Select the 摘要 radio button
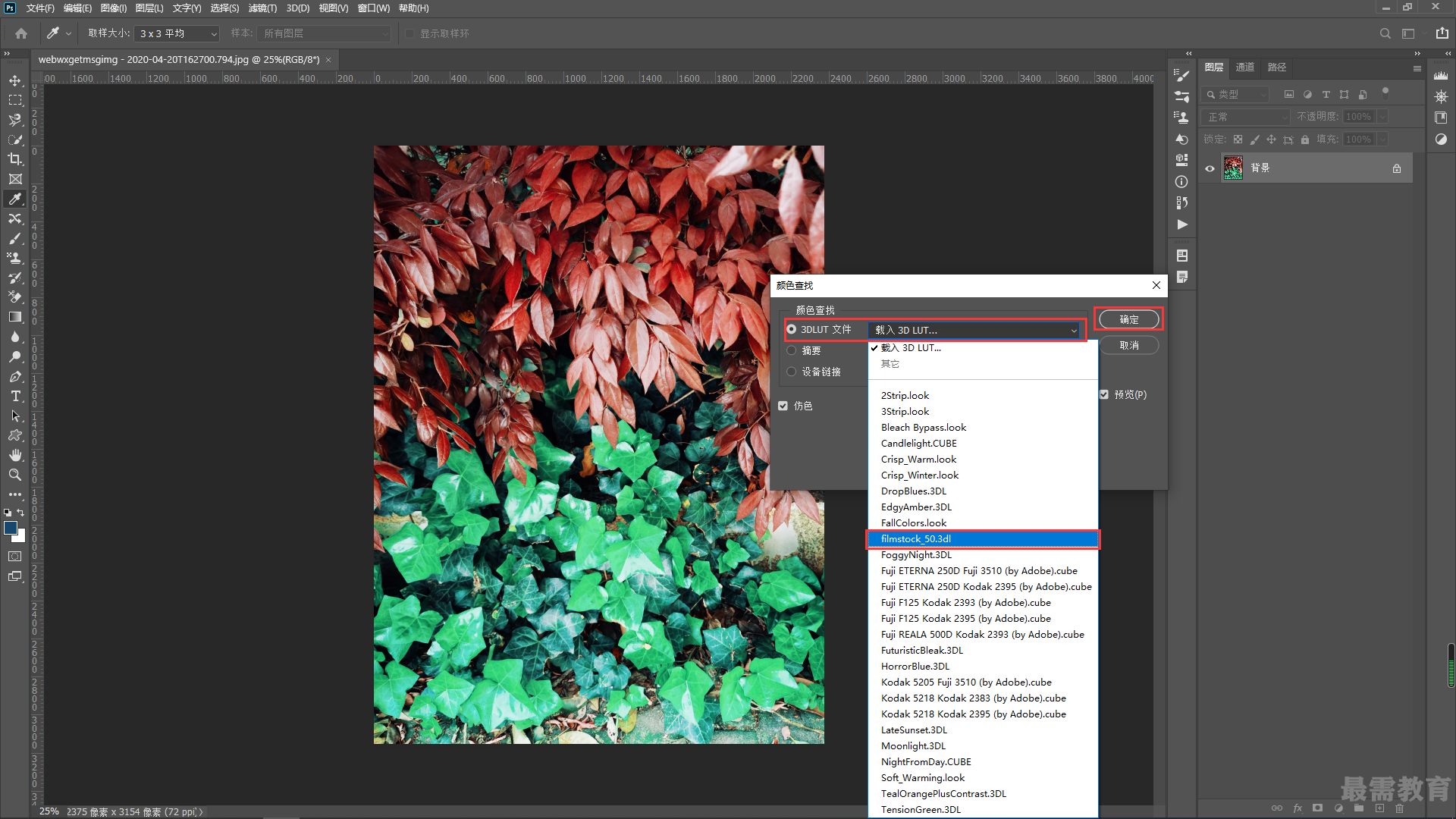Image resolution: width=1456 pixels, height=819 pixels. [792, 350]
